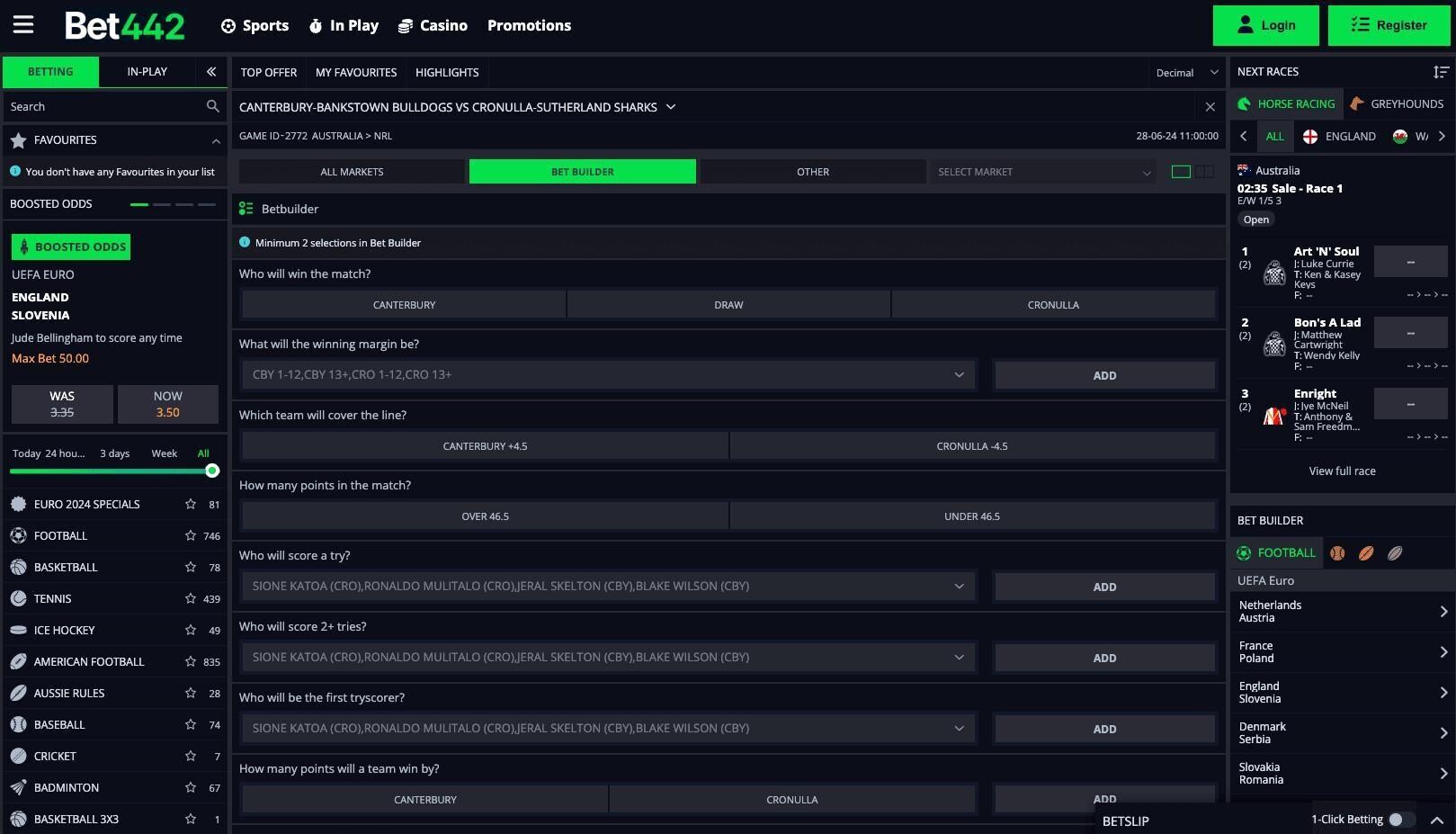Add the winning margin selection

point(1104,376)
